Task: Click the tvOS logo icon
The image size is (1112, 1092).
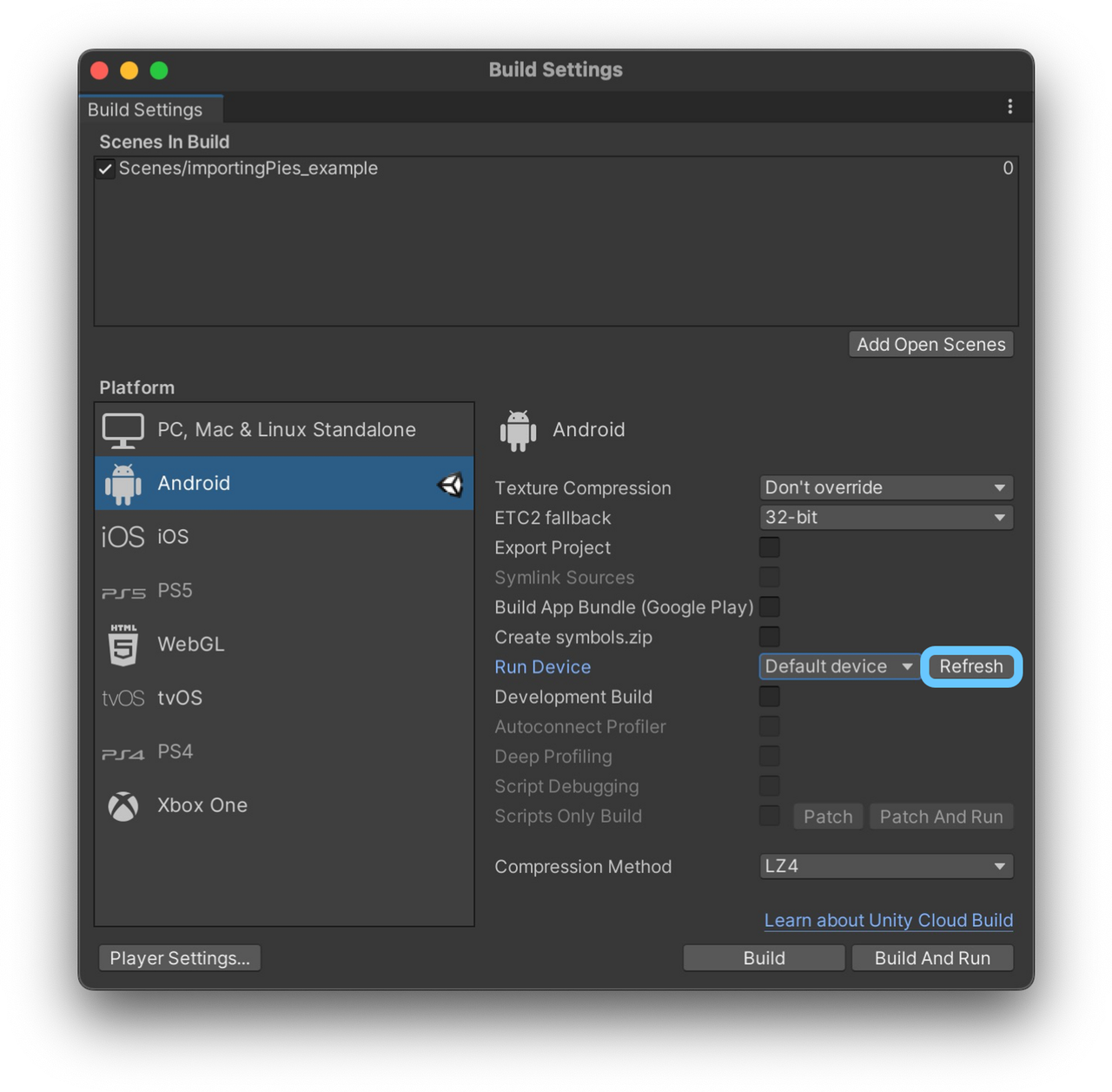Action: tap(123, 698)
